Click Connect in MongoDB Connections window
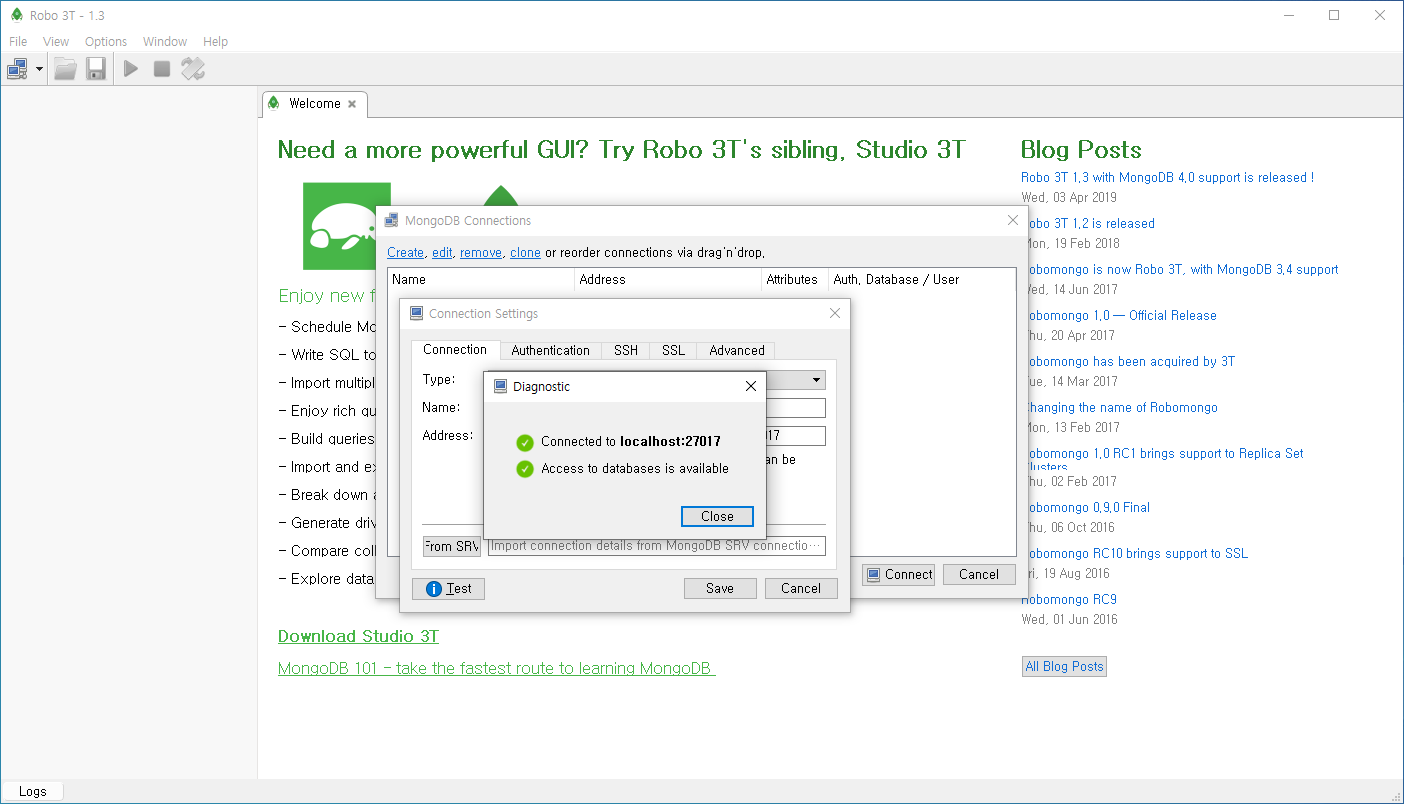The width and height of the screenshot is (1404, 804). coord(899,575)
